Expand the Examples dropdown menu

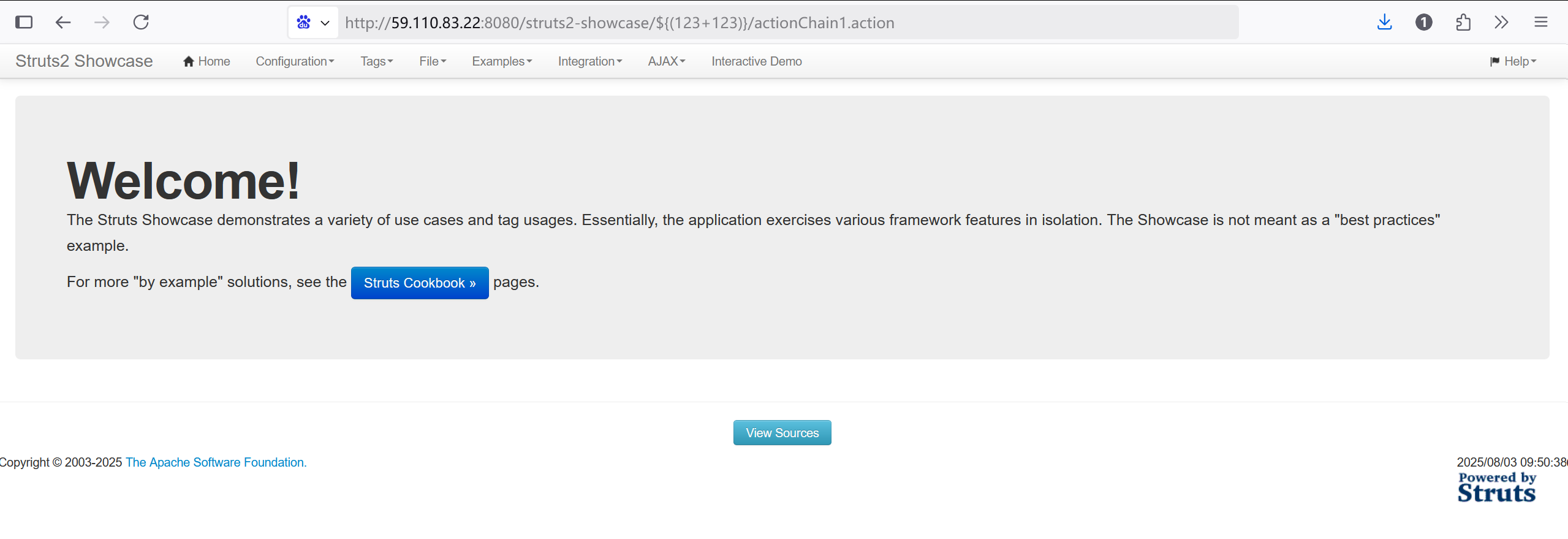point(502,61)
